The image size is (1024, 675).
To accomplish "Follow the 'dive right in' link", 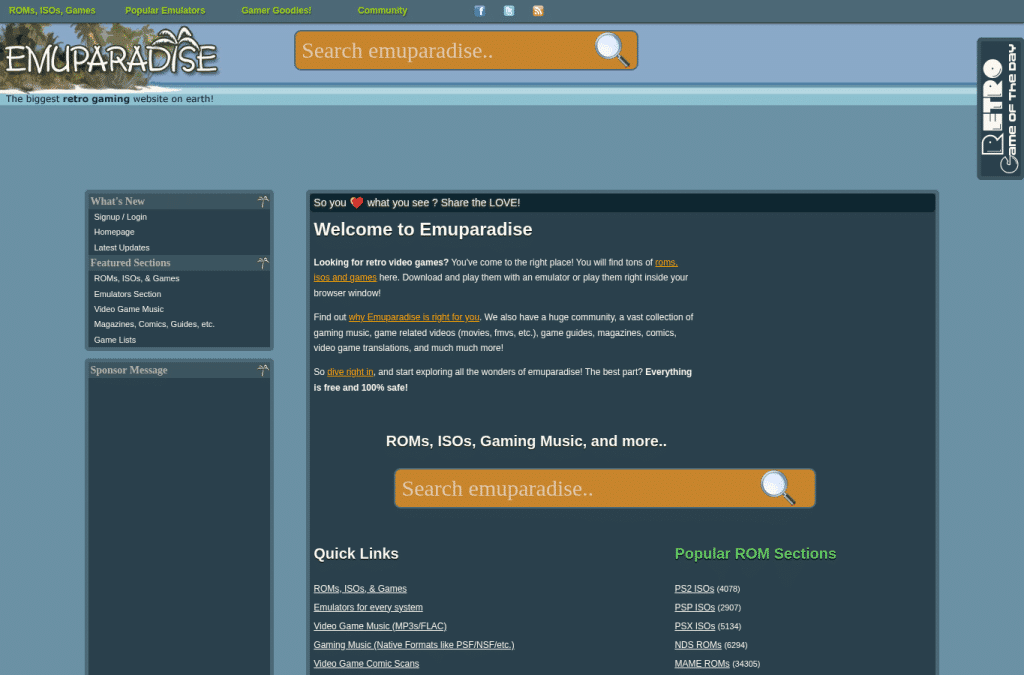I will coord(350,372).
